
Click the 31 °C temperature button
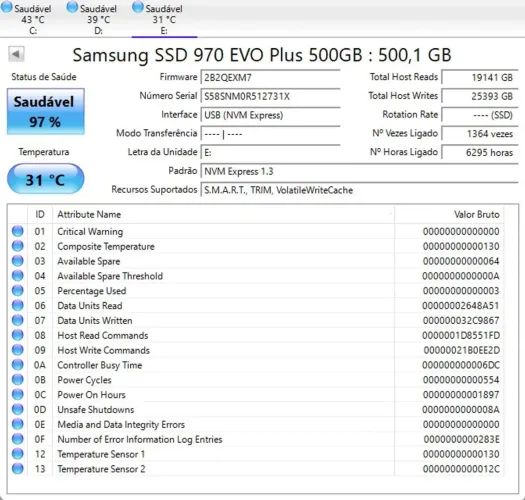[46, 179]
